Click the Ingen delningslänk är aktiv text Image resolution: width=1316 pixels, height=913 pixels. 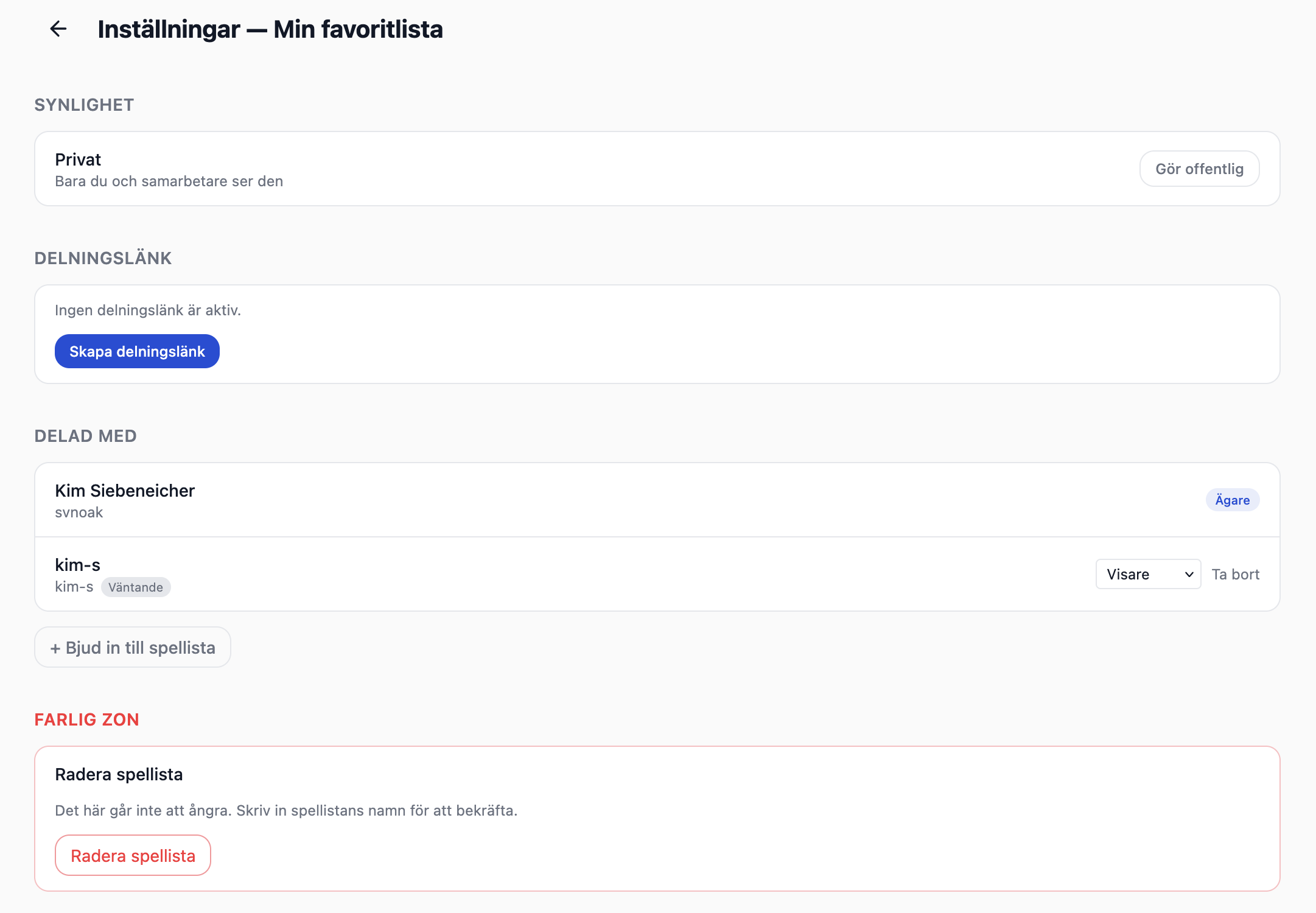148,310
